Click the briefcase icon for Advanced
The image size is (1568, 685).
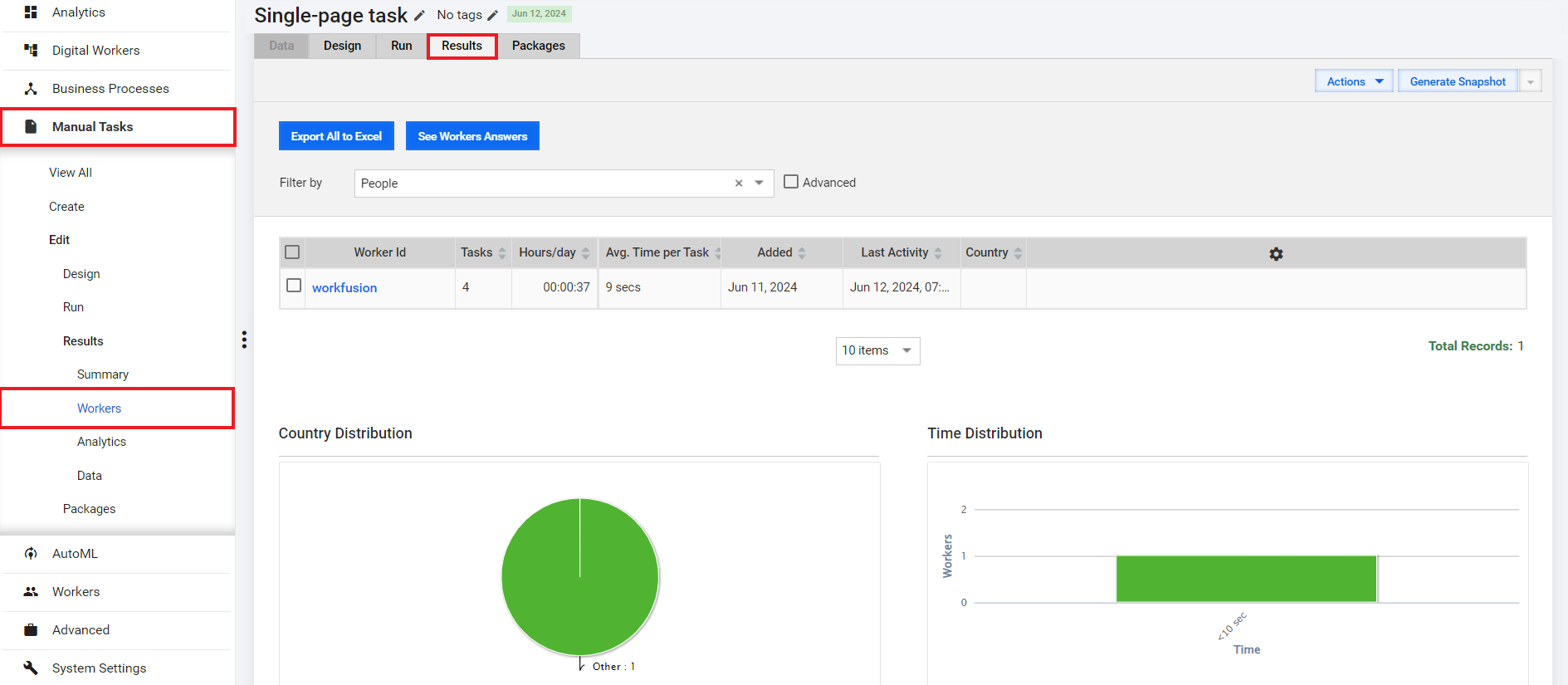coord(31,630)
